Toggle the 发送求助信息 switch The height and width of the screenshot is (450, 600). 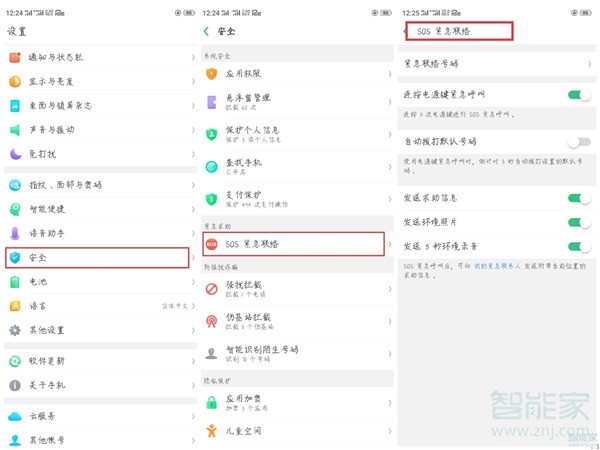[x=578, y=199]
